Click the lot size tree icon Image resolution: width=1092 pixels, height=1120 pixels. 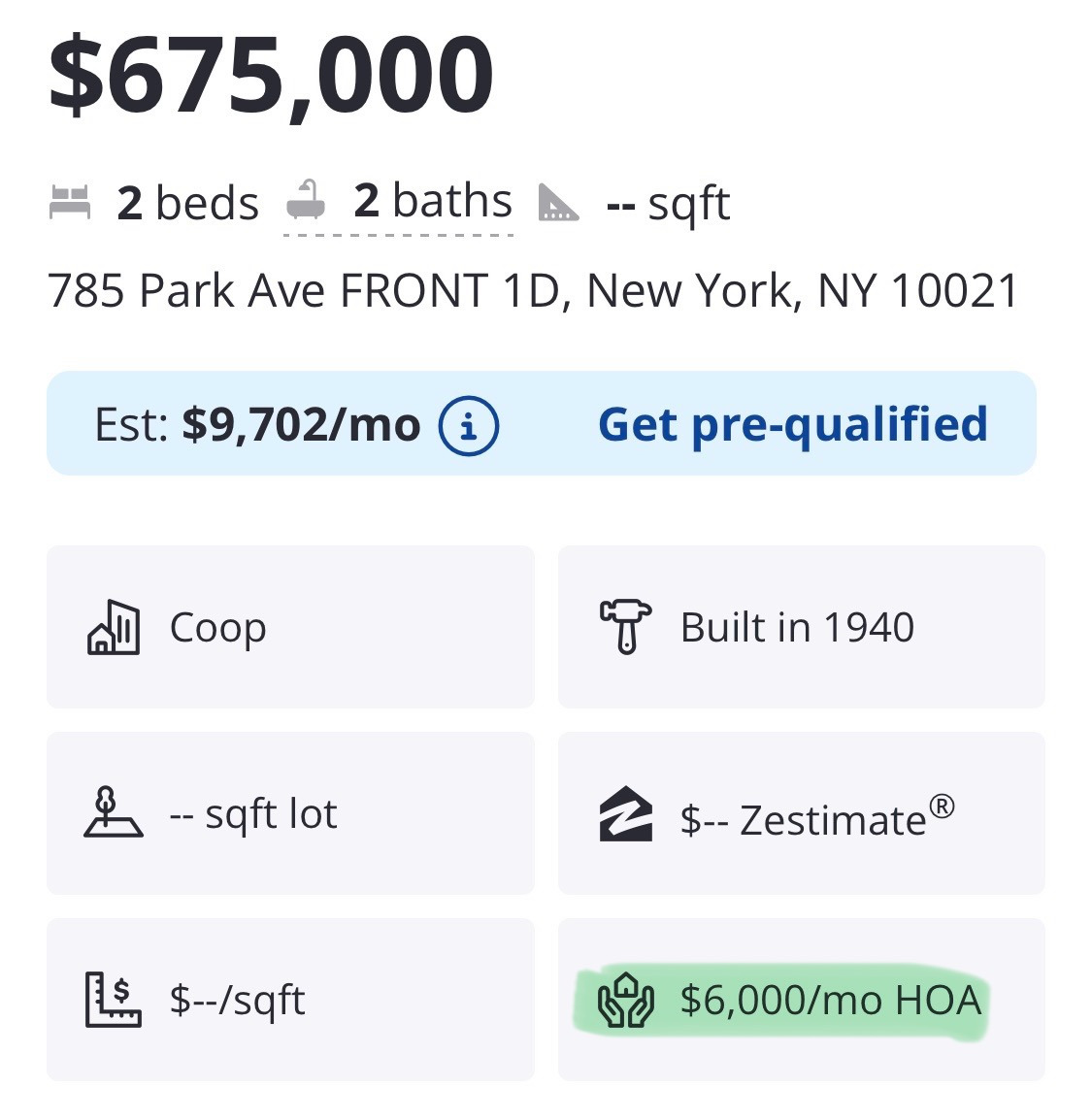tap(113, 812)
